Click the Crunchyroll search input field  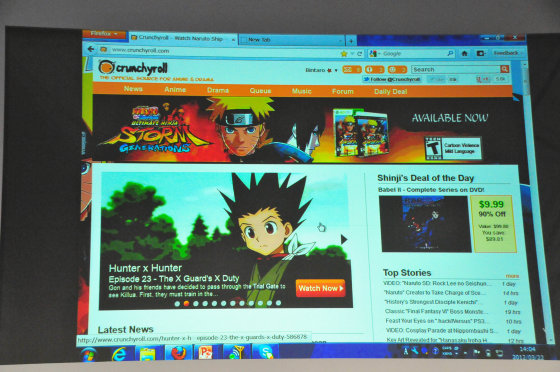click(456, 69)
